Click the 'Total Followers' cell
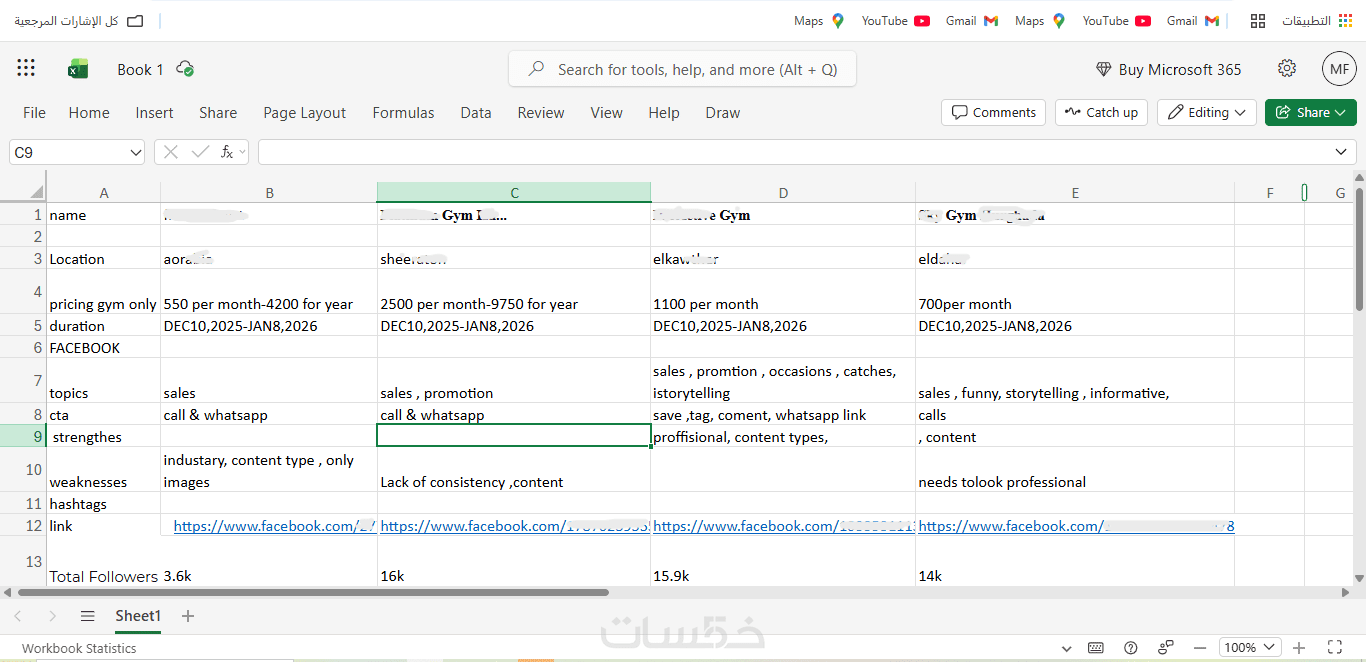Viewport: 1366px width, 662px height. click(x=104, y=560)
